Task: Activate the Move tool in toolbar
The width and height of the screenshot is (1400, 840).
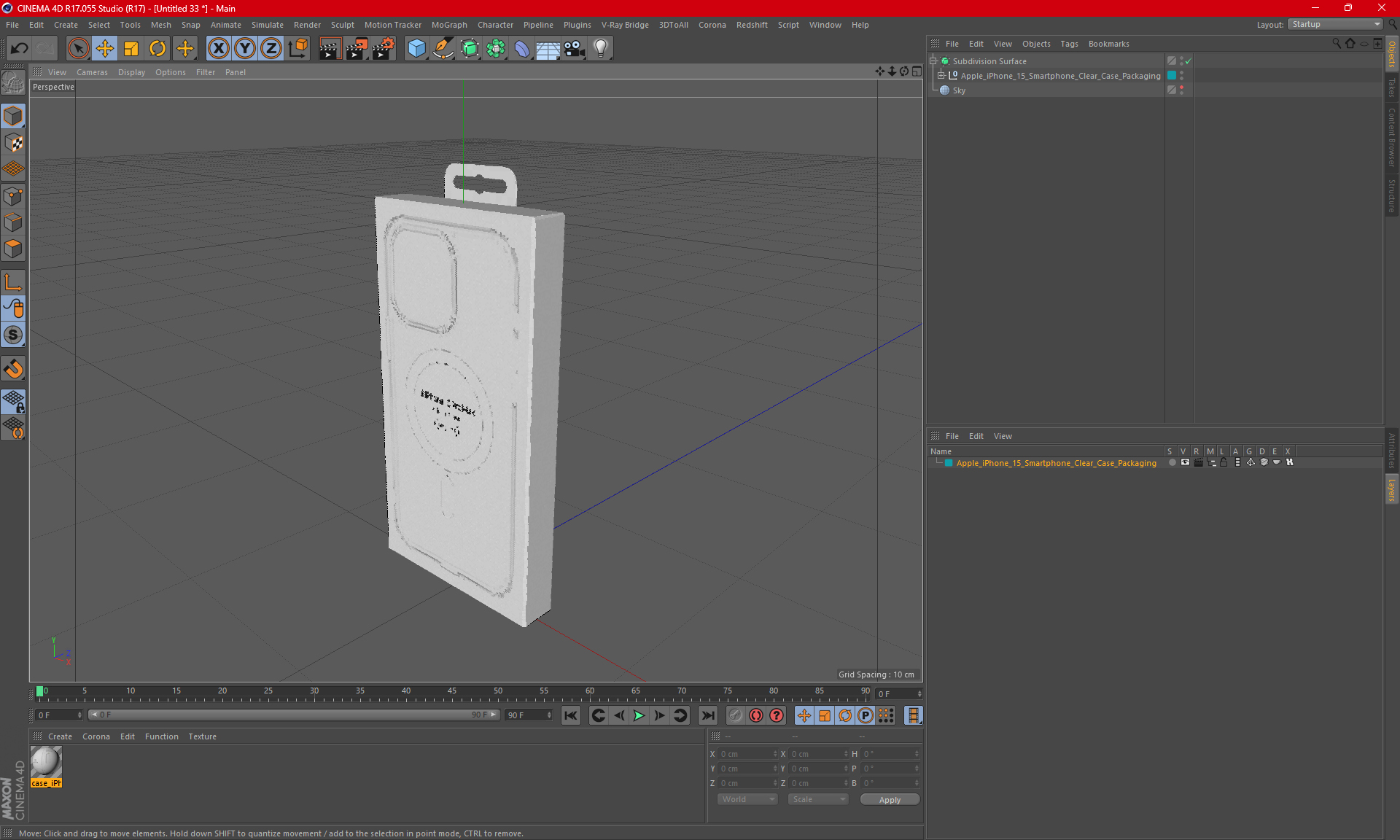Action: [x=105, y=48]
